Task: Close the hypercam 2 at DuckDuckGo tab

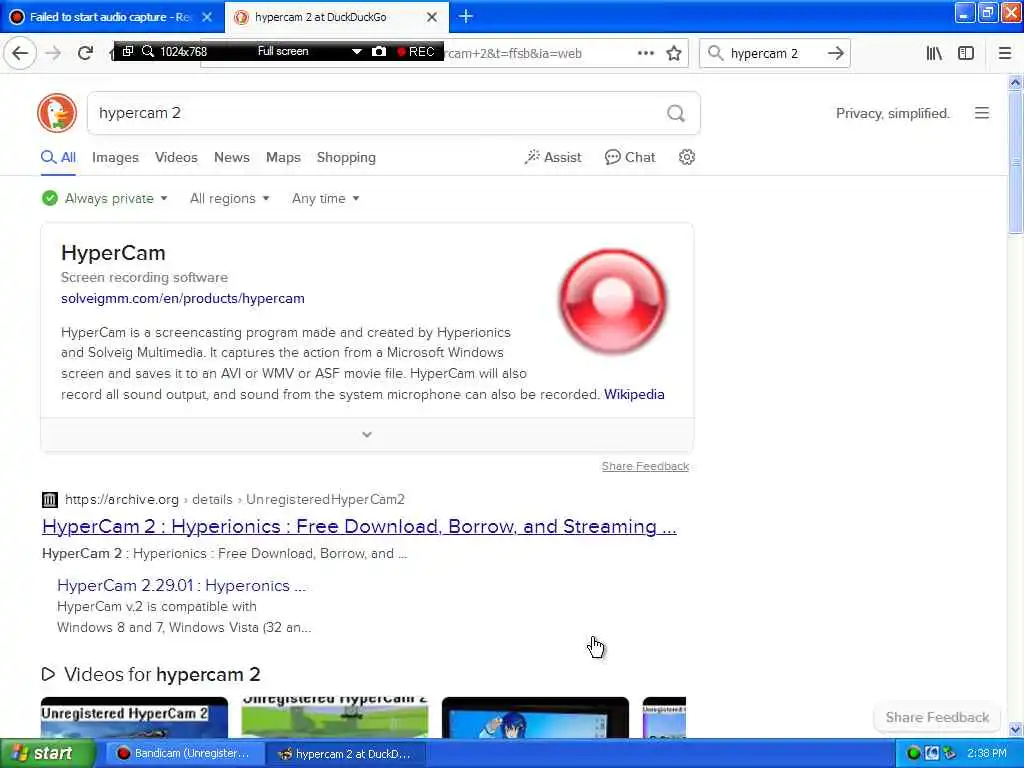Action: (x=432, y=18)
